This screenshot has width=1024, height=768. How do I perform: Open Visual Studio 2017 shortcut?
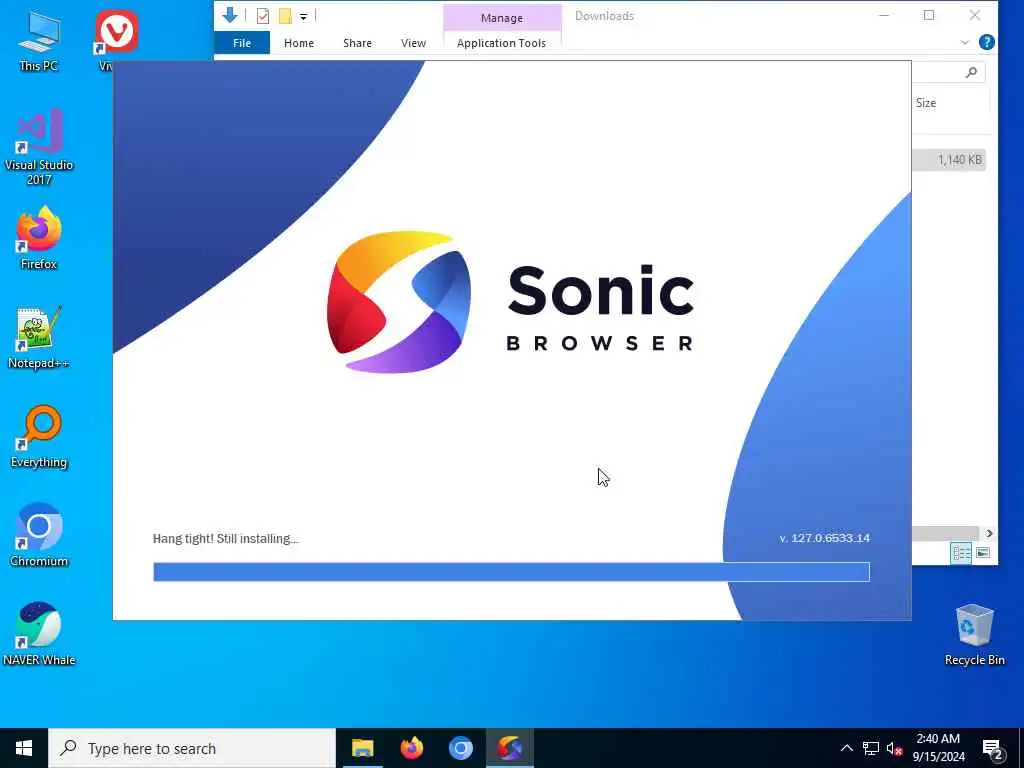point(39,148)
